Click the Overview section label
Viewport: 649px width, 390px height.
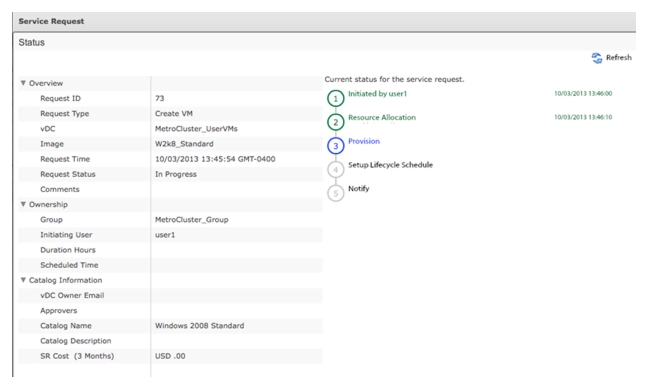pos(46,83)
